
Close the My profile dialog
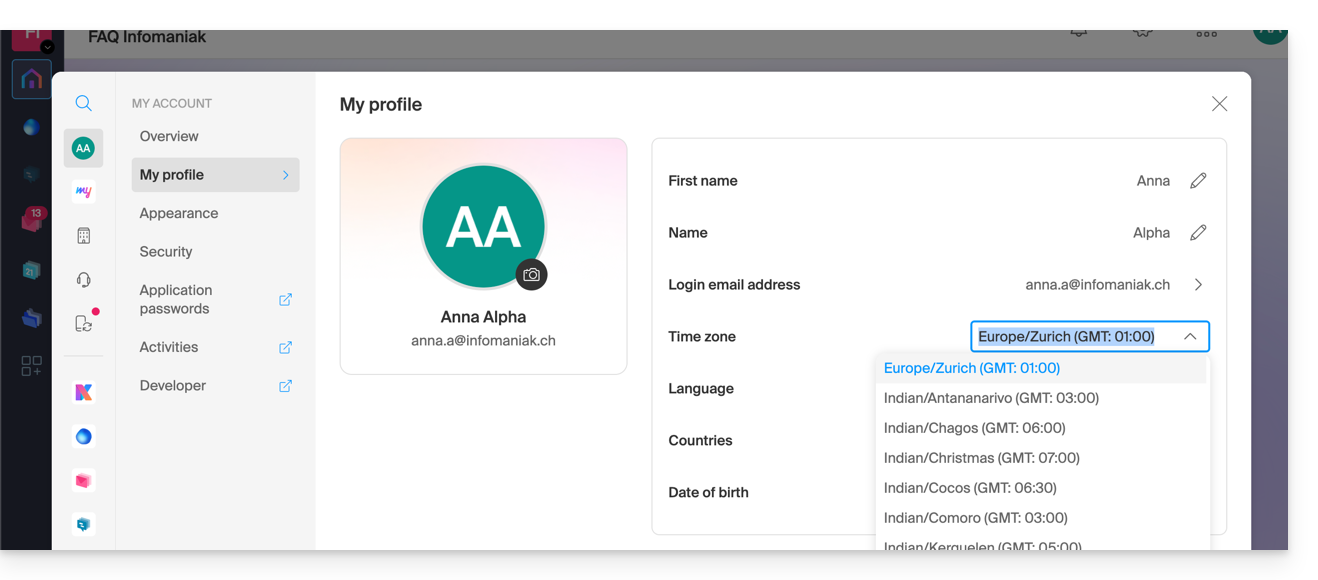click(1219, 104)
